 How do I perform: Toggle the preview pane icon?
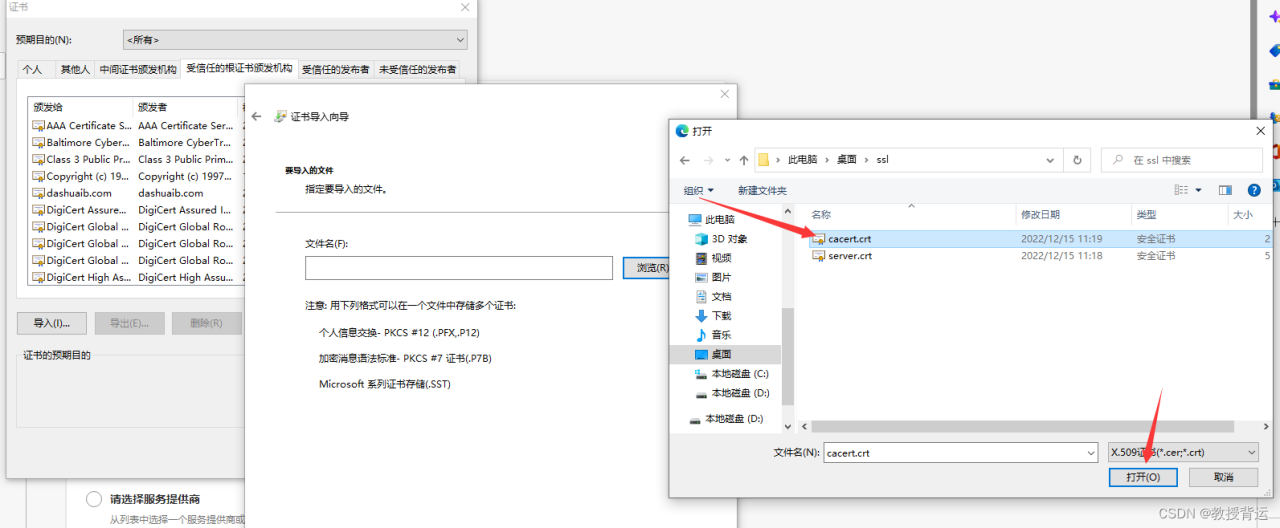[x=1225, y=190]
